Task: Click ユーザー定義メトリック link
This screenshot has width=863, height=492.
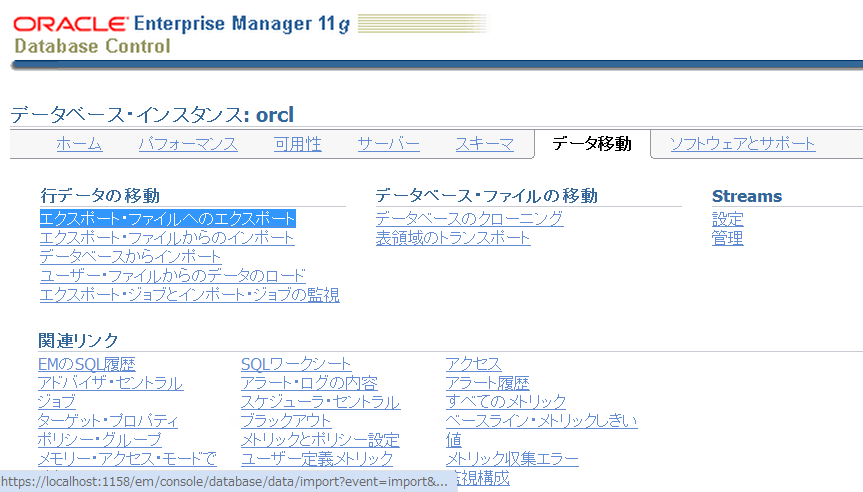Action: [x=317, y=458]
